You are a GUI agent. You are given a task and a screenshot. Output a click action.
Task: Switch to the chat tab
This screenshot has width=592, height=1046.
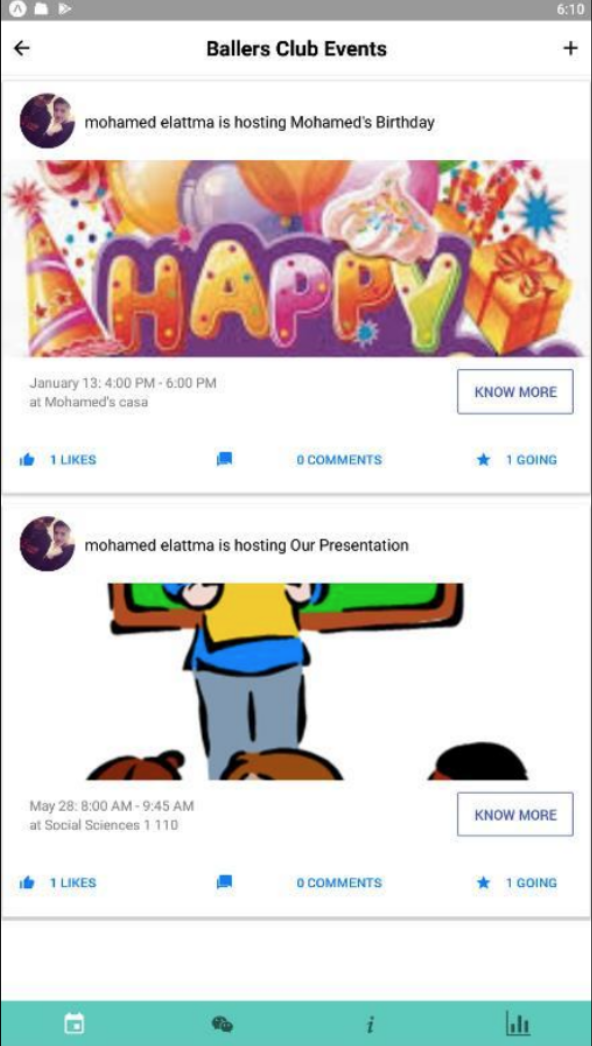click(x=222, y=1023)
